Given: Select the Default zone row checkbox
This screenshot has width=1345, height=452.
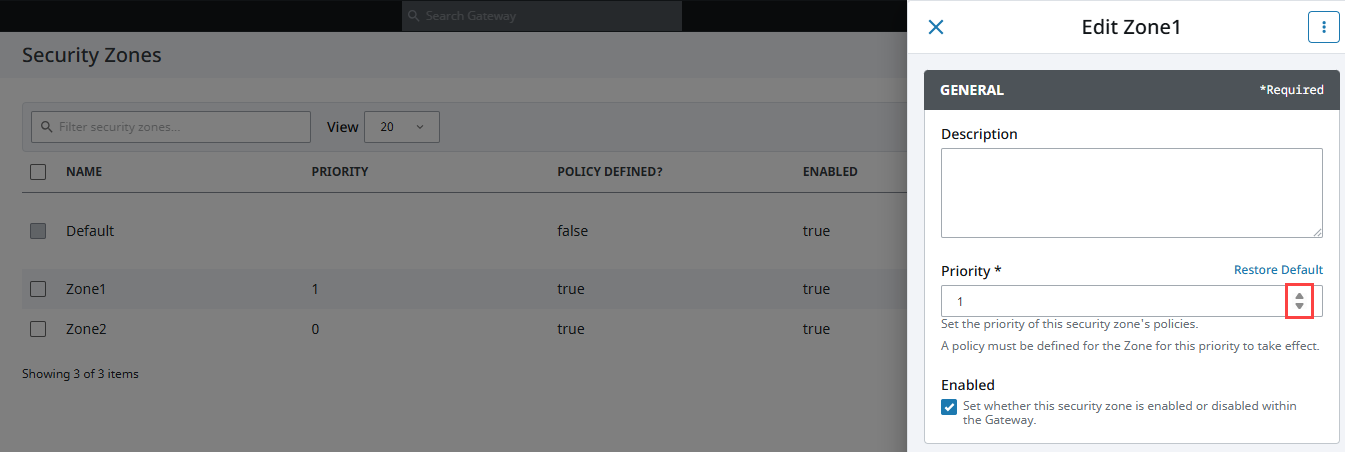Looking at the screenshot, I should 38,231.
